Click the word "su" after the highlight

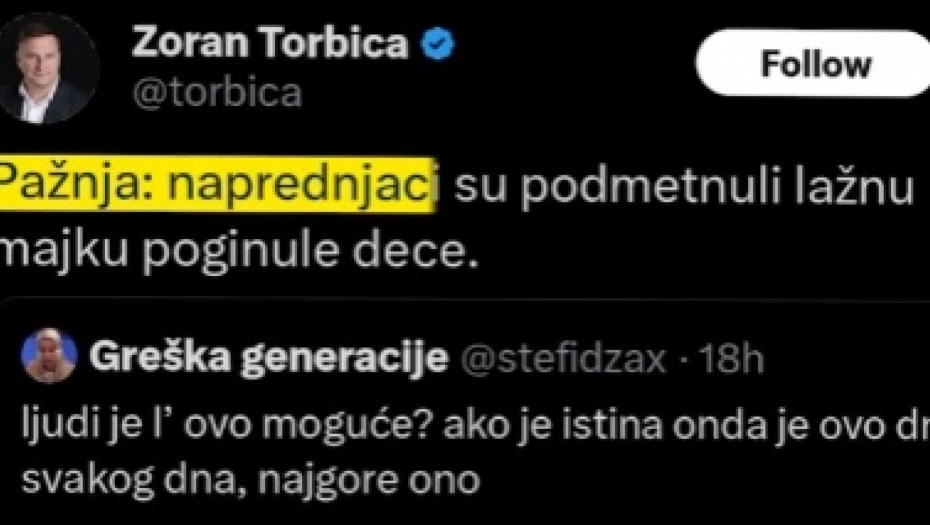pos(481,188)
